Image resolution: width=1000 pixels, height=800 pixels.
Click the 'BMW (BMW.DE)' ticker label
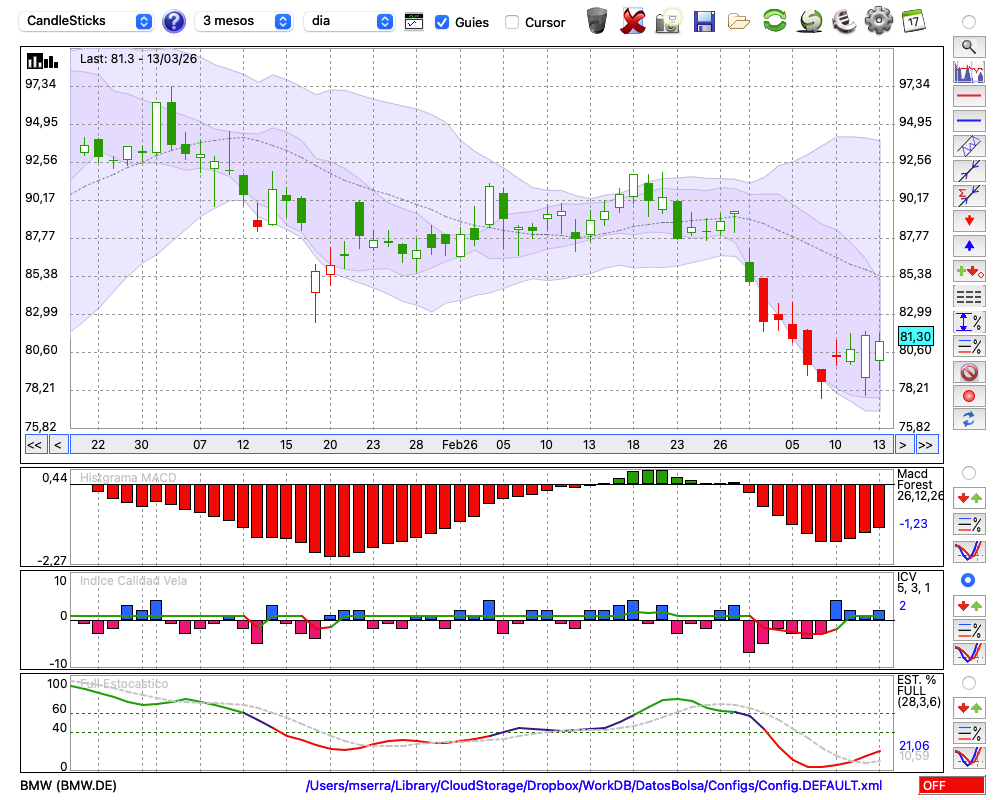click(68, 785)
